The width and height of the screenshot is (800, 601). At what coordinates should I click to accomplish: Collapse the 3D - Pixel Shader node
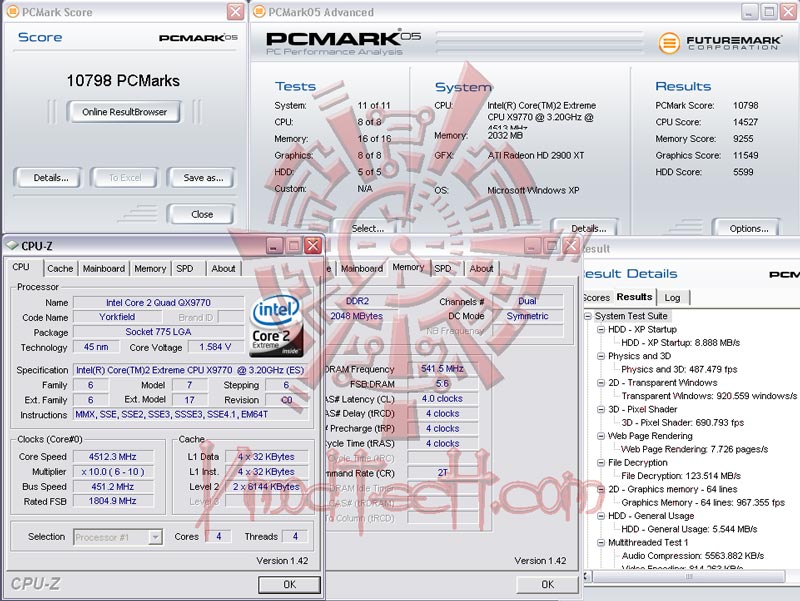pos(601,409)
